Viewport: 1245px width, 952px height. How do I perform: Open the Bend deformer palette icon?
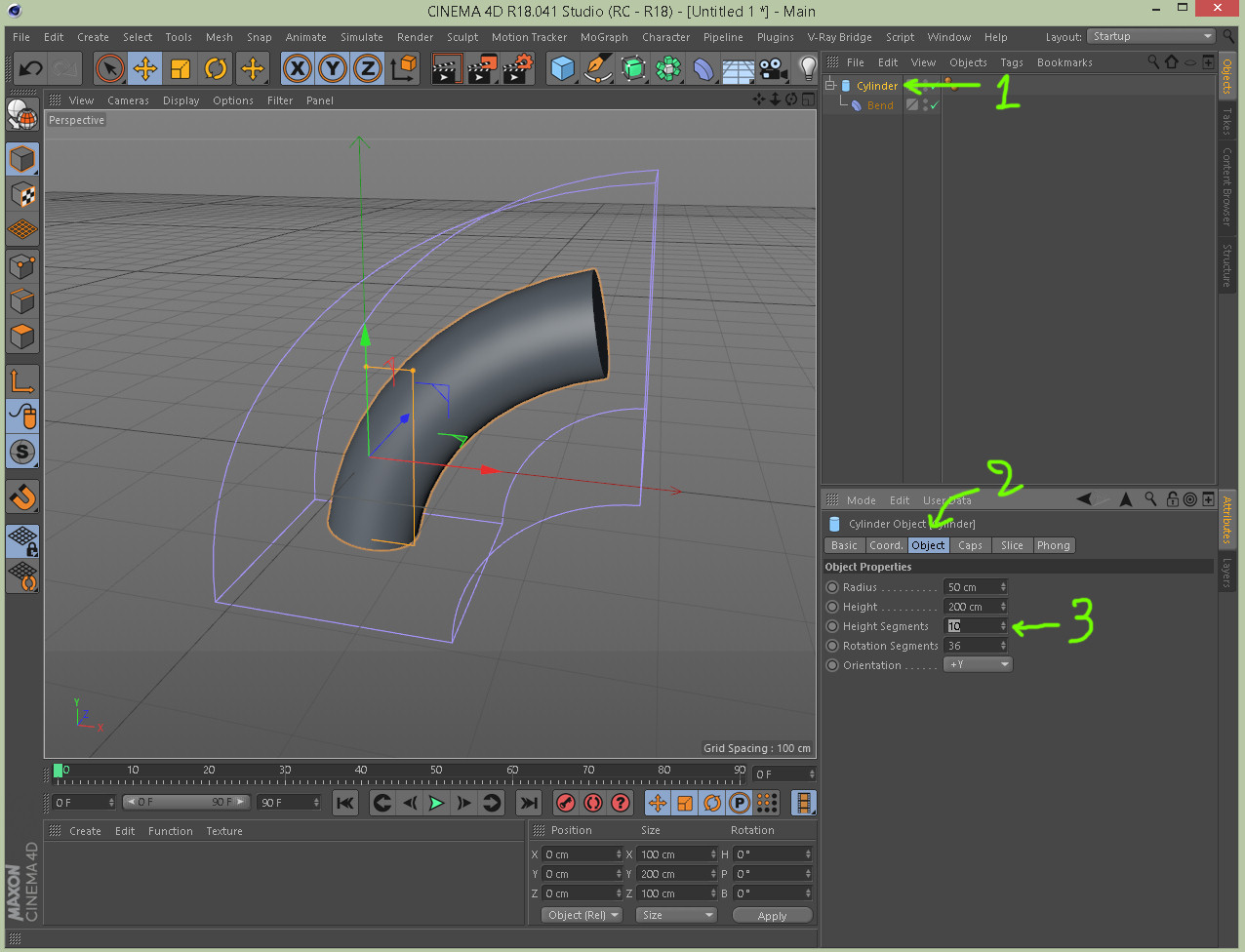703,68
